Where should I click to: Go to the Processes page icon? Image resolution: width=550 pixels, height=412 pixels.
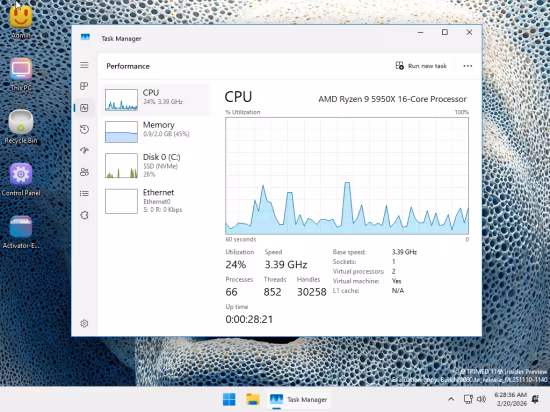click(84, 86)
